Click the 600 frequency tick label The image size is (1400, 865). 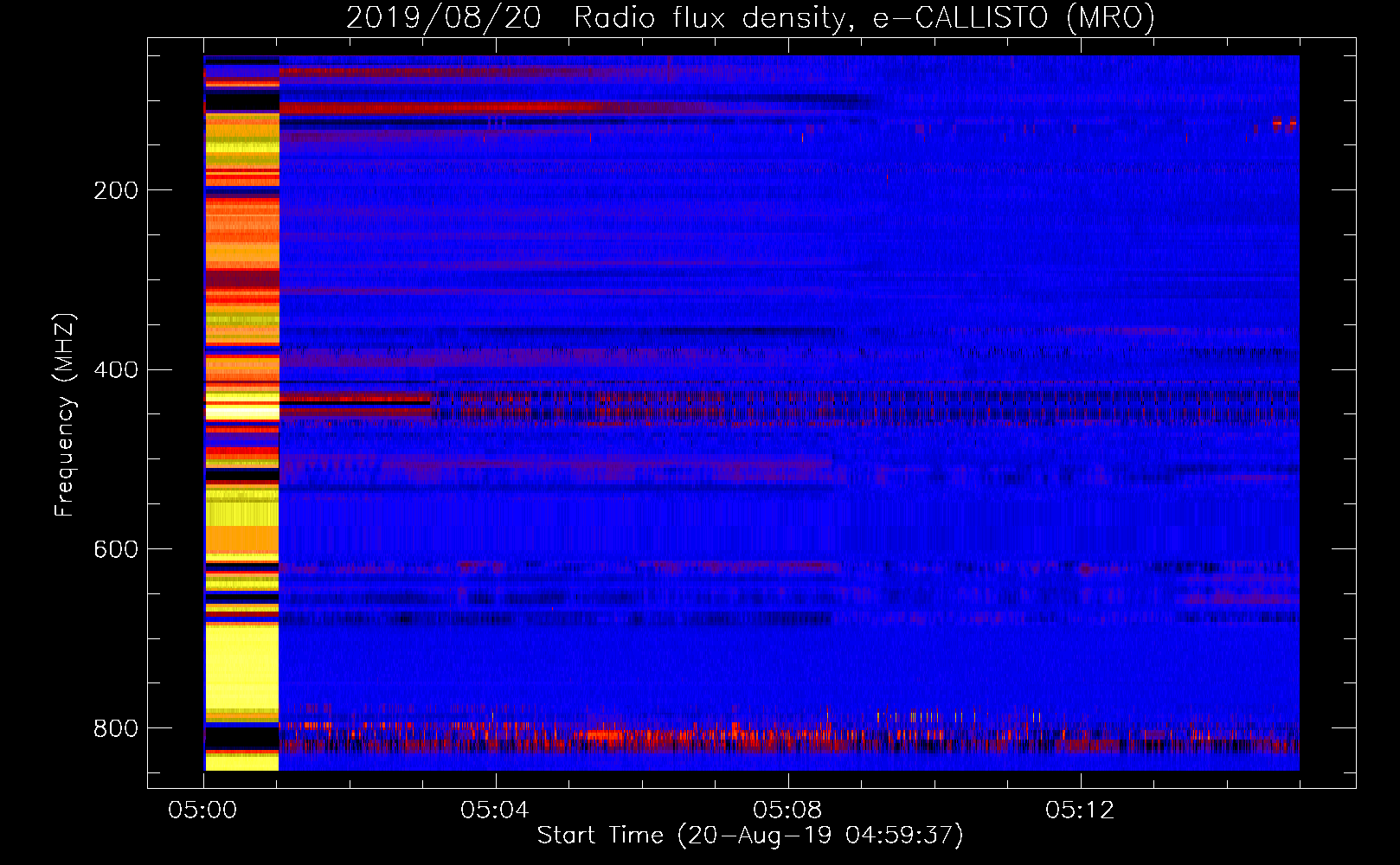[116, 550]
